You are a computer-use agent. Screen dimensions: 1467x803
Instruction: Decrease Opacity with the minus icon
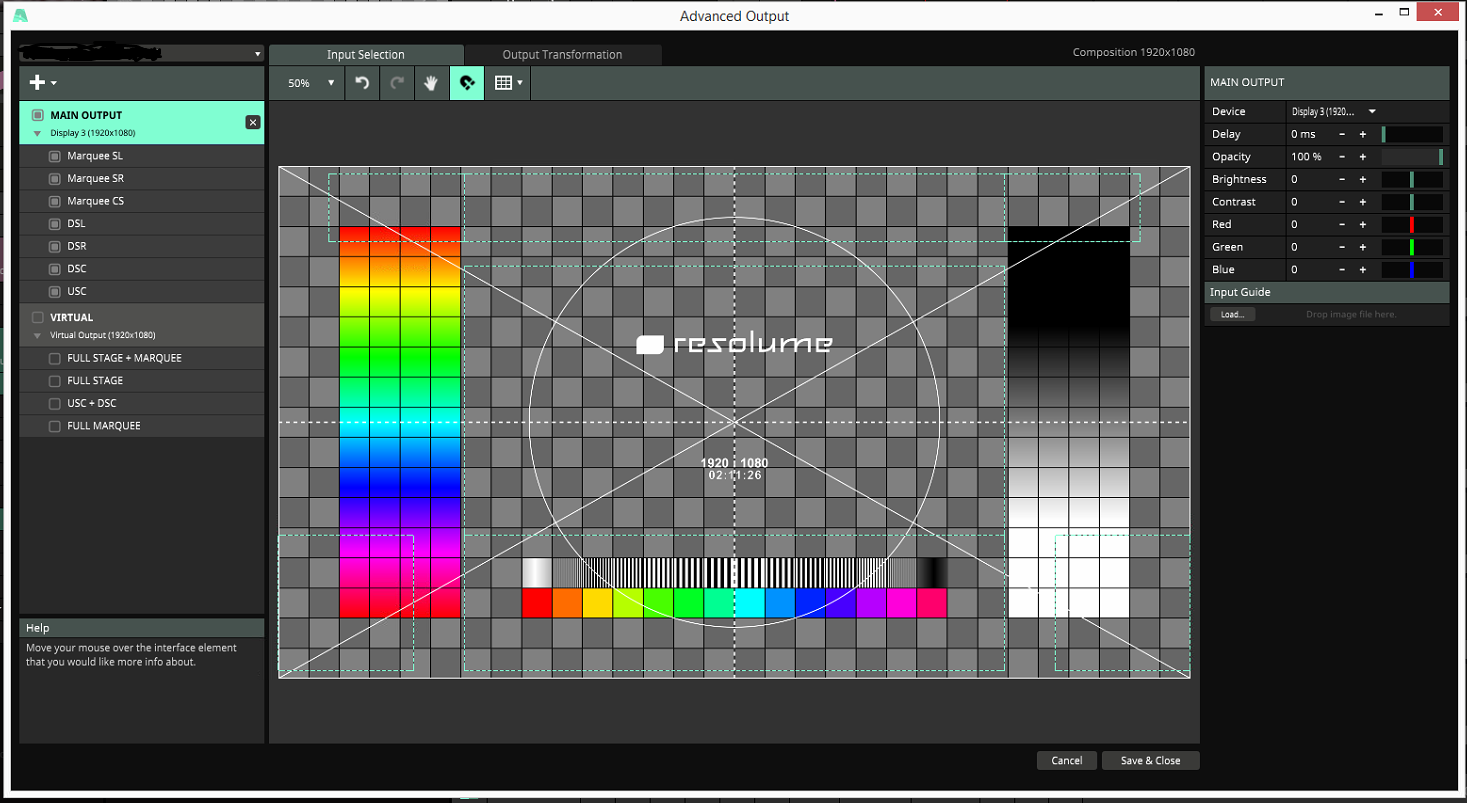pyautogui.click(x=1342, y=157)
